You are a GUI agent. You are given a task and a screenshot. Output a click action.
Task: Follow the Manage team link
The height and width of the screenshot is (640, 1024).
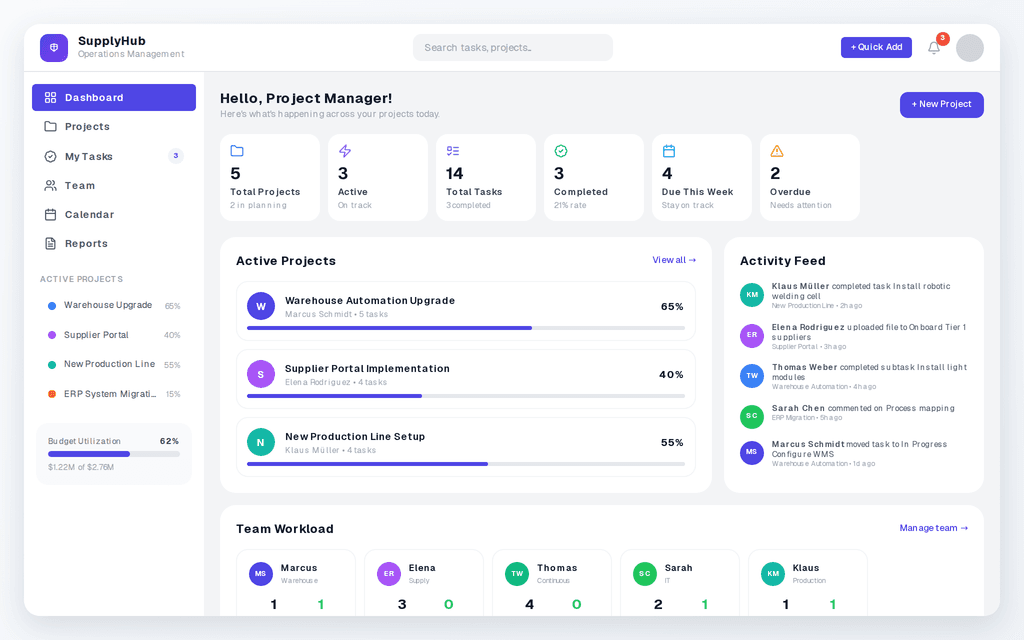pyautogui.click(x=933, y=528)
